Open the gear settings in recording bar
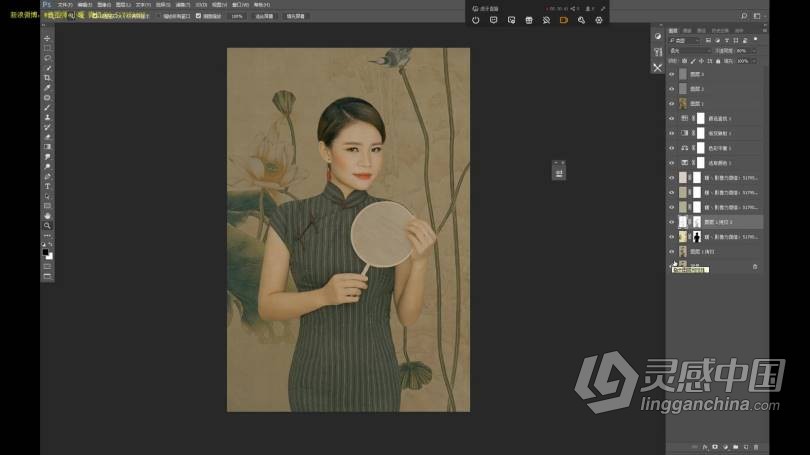810x455 pixels. point(599,20)
